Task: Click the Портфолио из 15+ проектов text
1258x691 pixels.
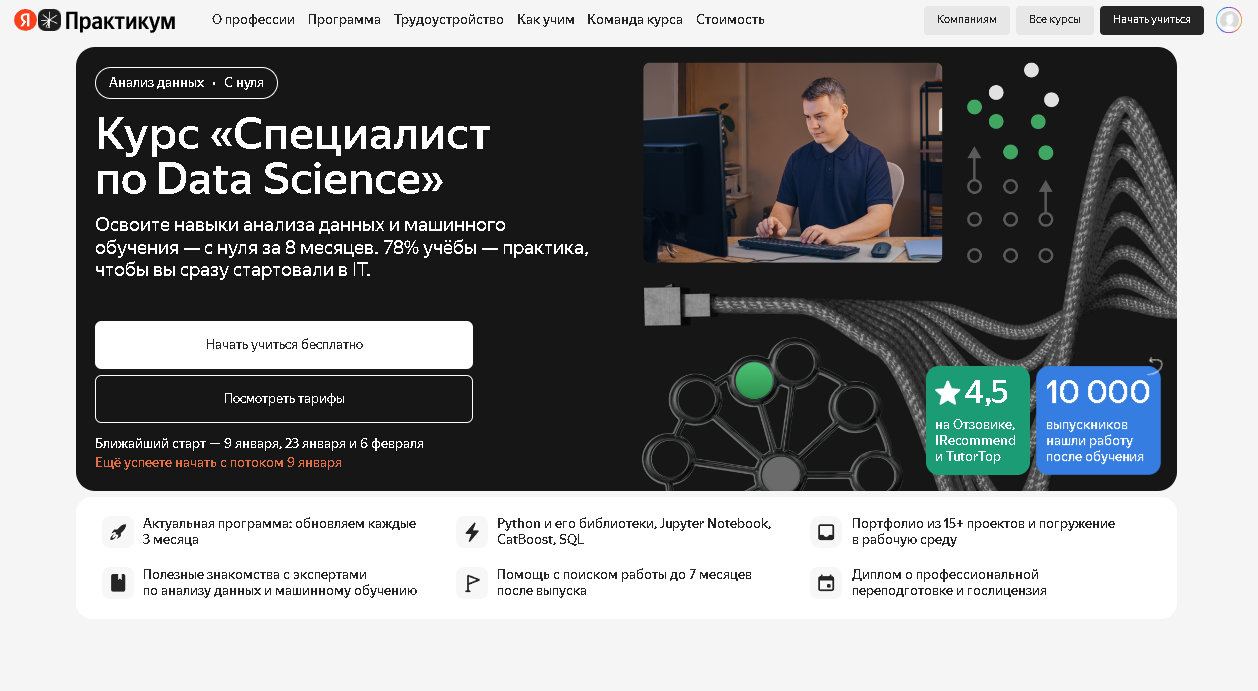Action: (983, 531)
